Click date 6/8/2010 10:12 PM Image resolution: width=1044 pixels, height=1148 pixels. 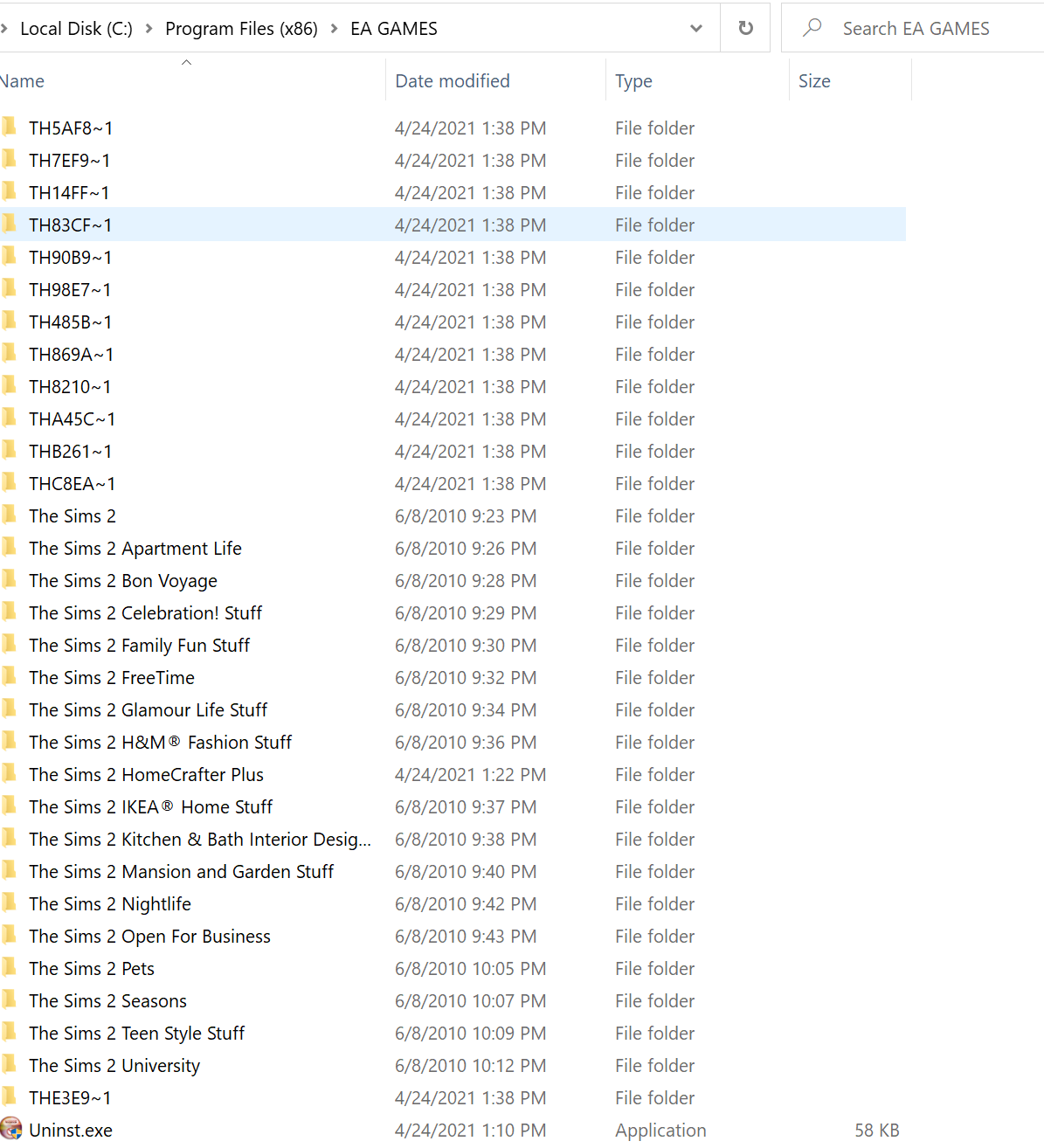470,1066
